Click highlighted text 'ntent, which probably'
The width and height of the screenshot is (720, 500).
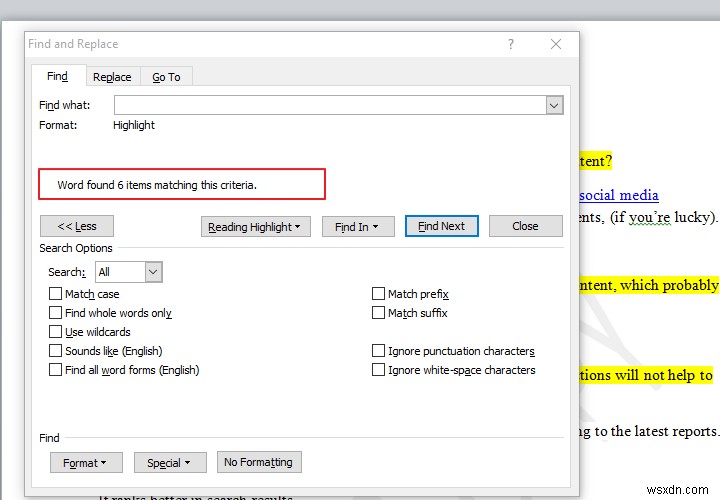tap(649, 285)
